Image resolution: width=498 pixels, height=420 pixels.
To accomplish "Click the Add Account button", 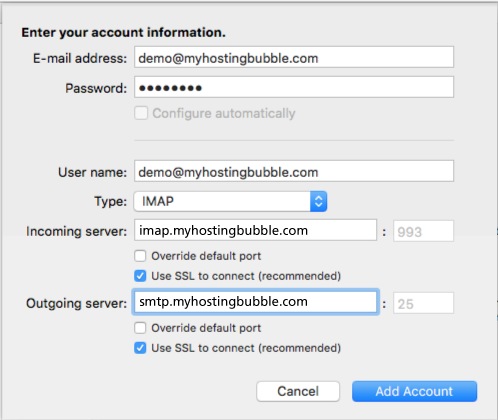I will (x=414, y=391).
